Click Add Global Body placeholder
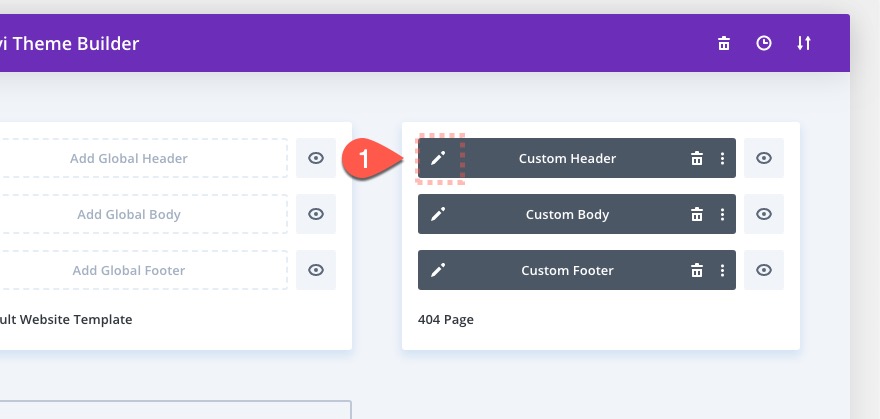The height and width of the screenshot is (419, 880). 144,214
